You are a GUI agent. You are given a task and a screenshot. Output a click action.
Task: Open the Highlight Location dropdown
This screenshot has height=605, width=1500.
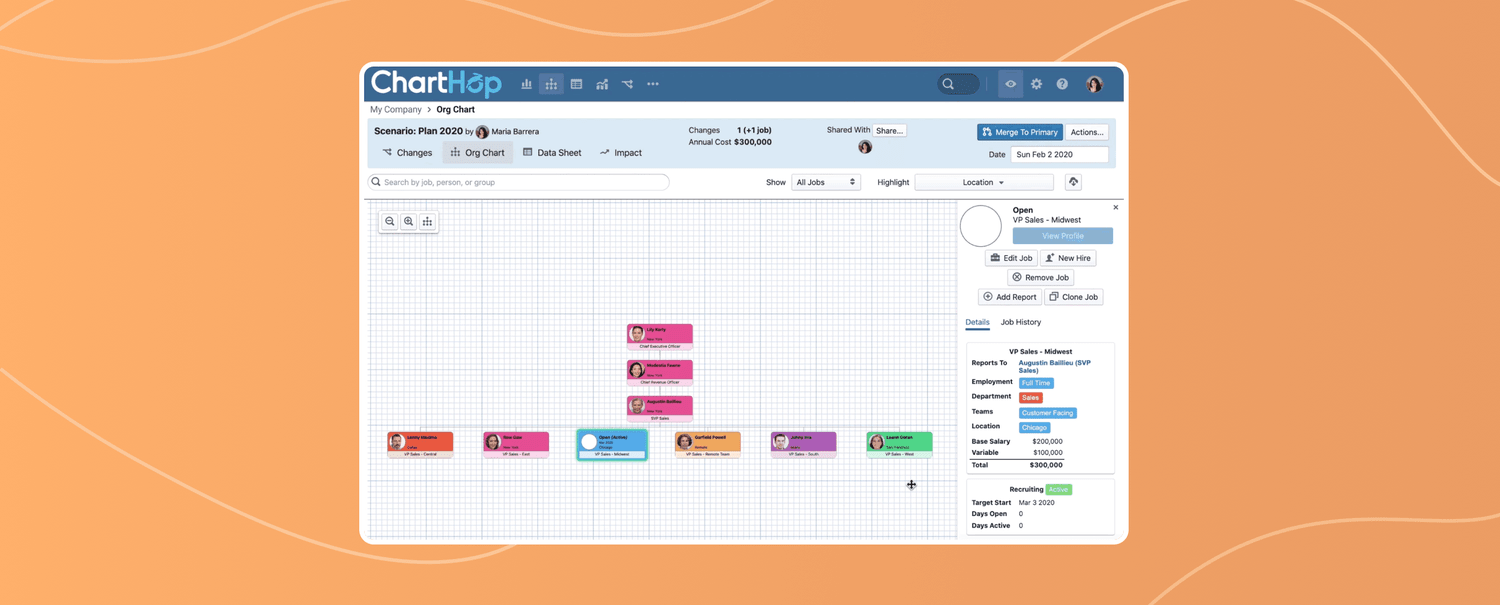(x=983, y=182)
